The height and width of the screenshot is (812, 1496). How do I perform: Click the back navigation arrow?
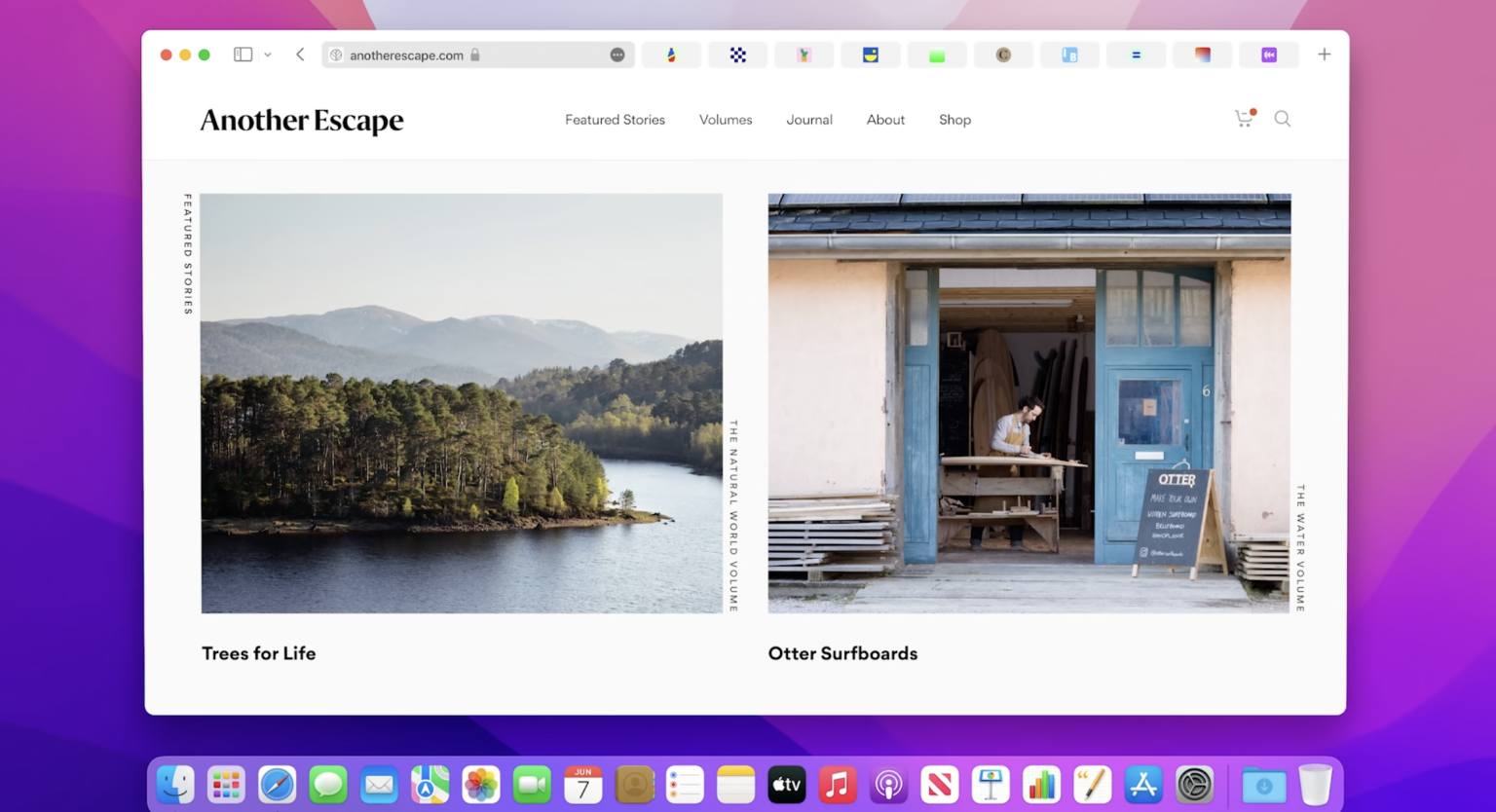click(300, 55)
